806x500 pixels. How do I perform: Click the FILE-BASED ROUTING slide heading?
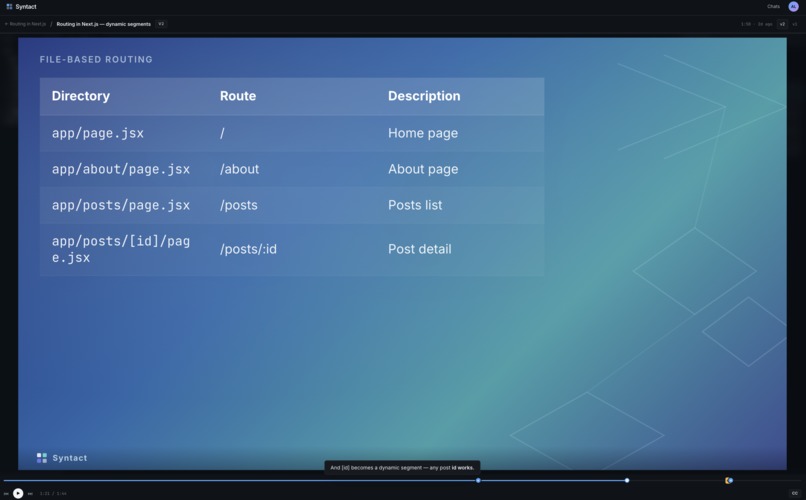[x=96, y=60]
